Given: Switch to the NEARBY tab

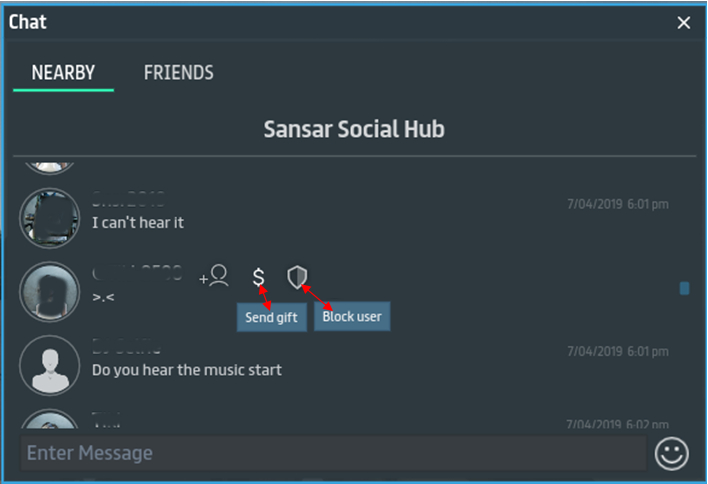Looking at the screenshot, I should [x=63, y=73].
